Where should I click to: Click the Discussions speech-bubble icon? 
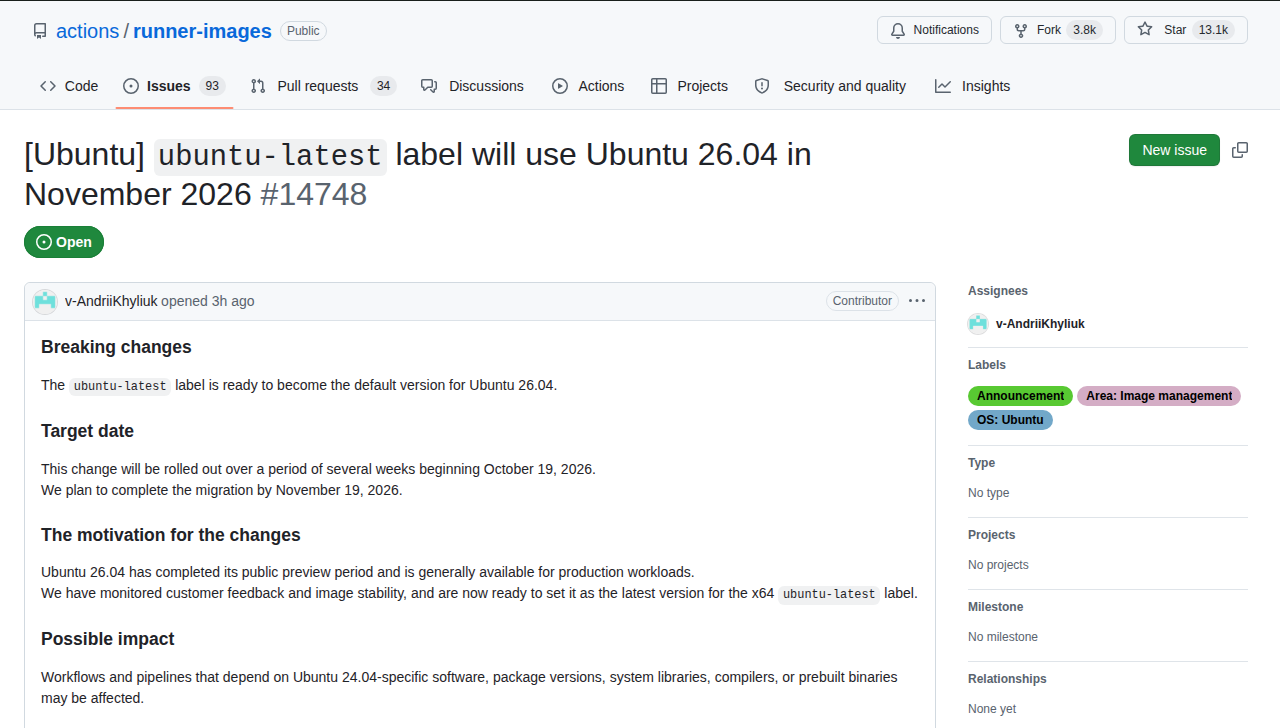tap(429, 86)
